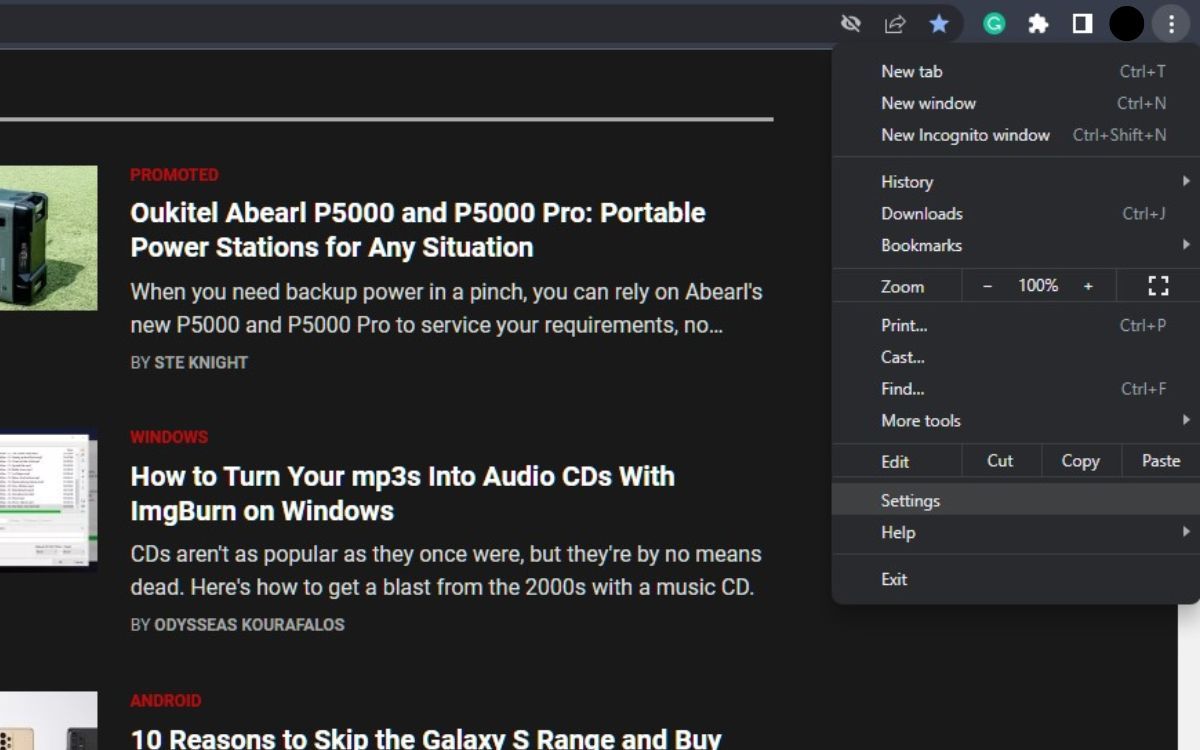Click the 100% zoom level value

(1038, 286)
